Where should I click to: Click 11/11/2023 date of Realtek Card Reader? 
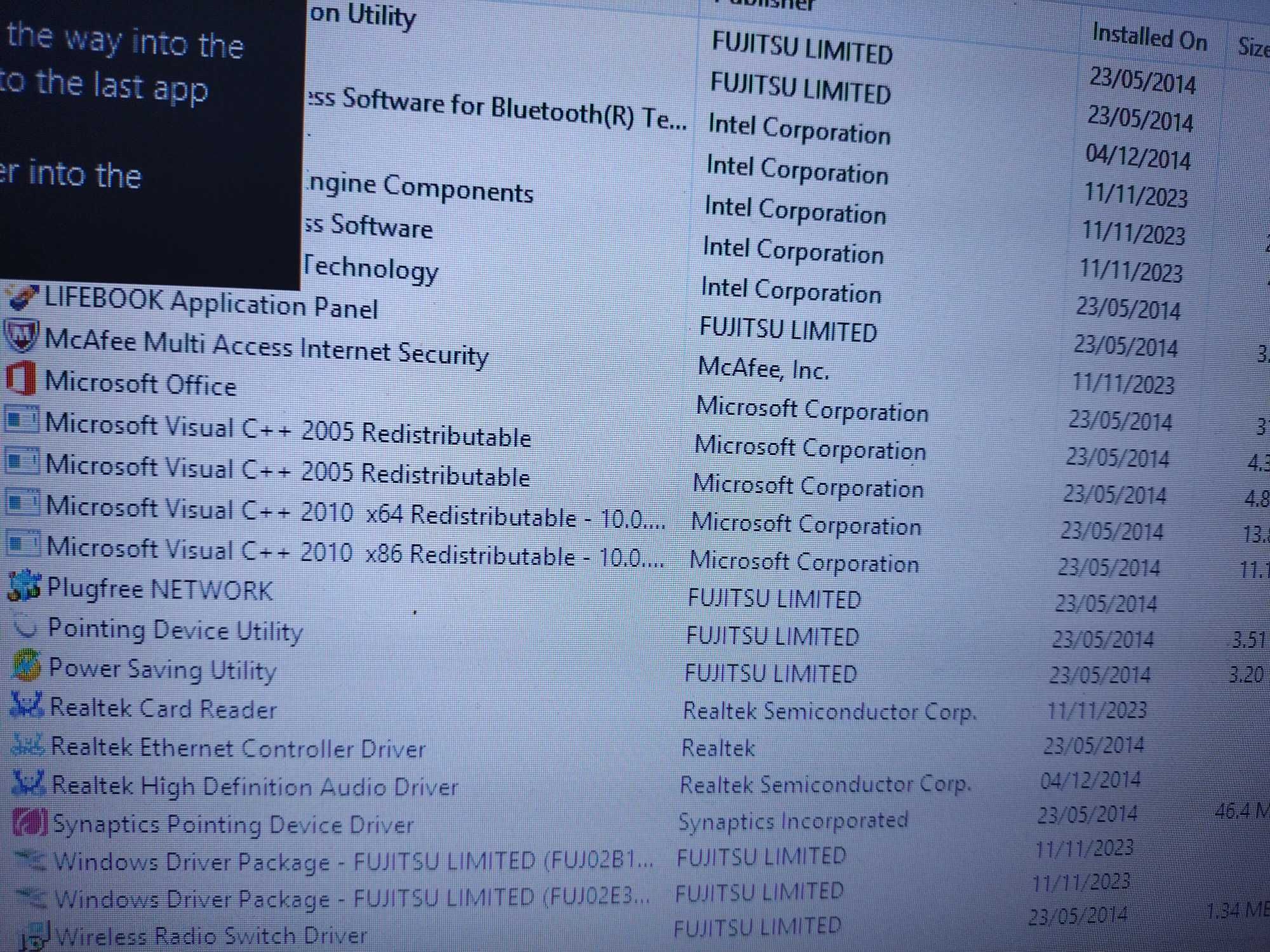click(1097, 710)
